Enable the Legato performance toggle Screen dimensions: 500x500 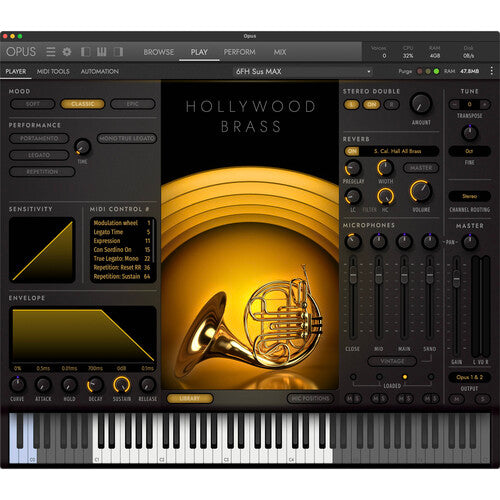[x=39, y=155]
